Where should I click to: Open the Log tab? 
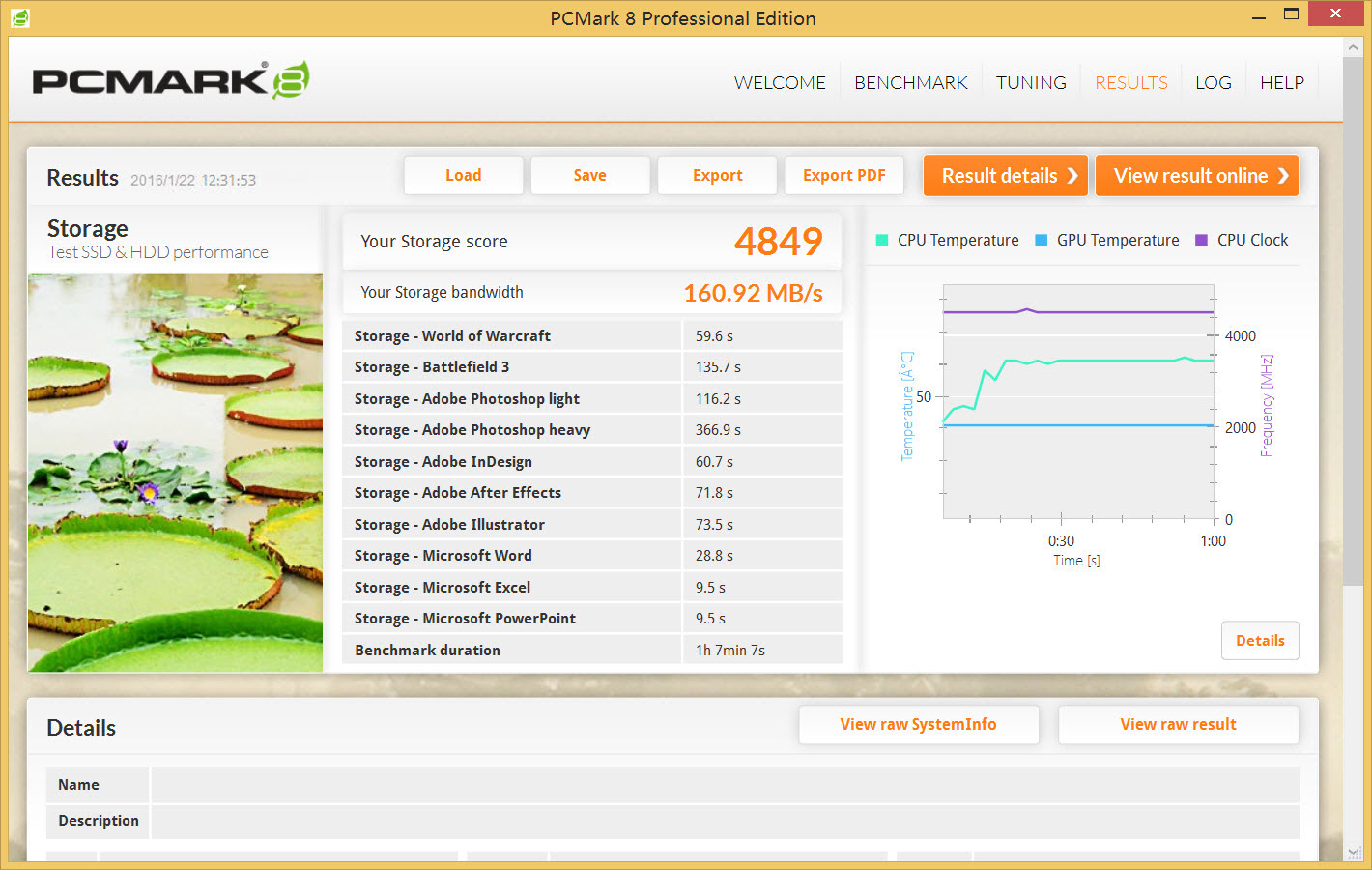pos(1213,83)
